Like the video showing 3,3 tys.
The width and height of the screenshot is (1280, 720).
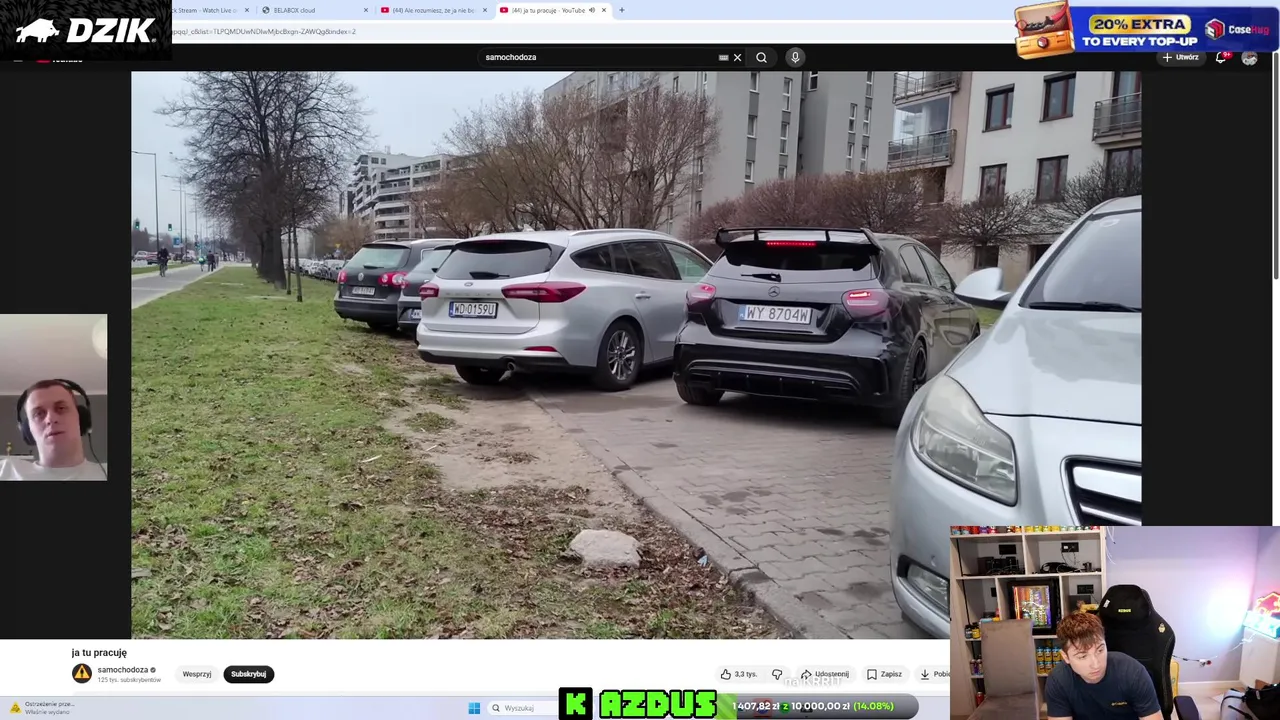738,674
